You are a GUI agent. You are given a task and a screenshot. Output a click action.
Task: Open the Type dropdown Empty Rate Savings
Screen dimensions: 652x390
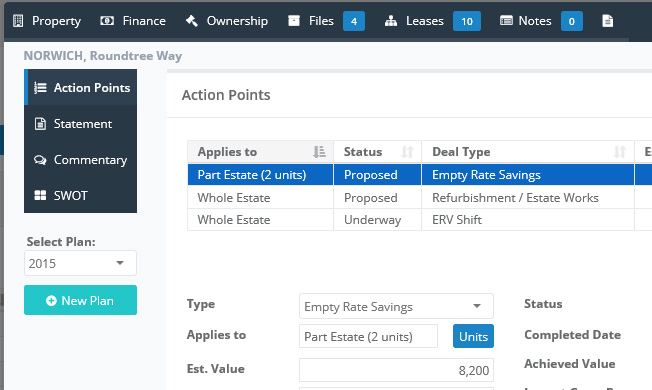396,306
